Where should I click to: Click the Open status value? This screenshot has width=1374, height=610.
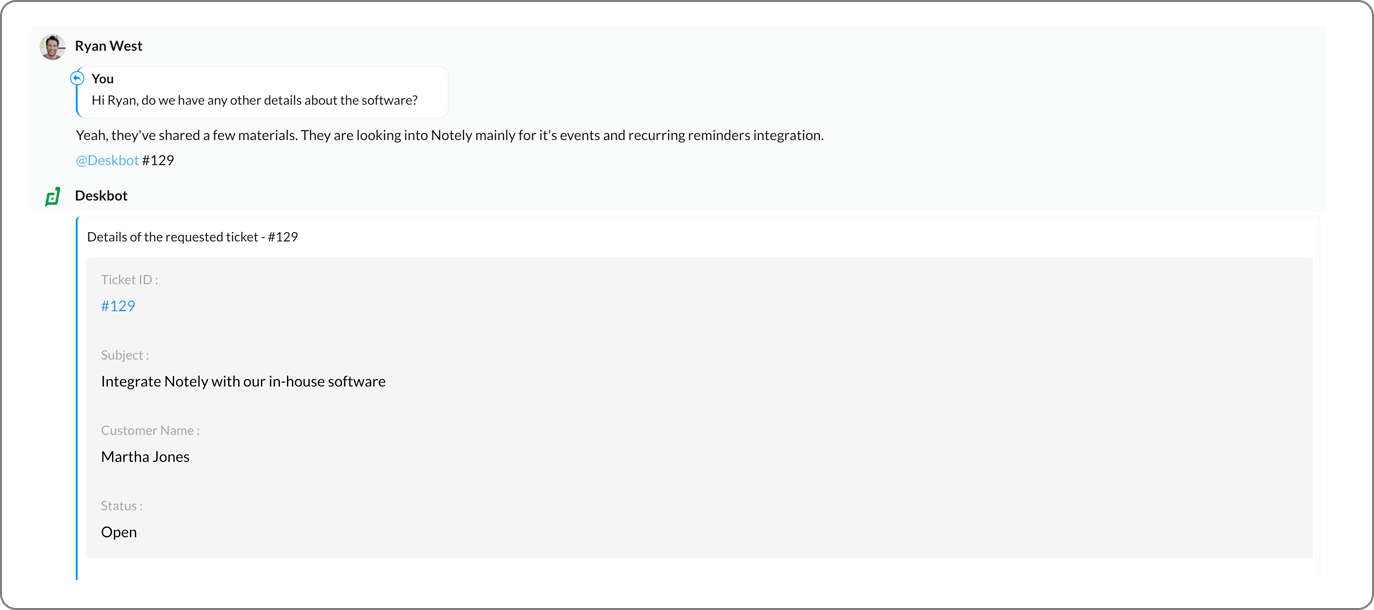point(119,532)
